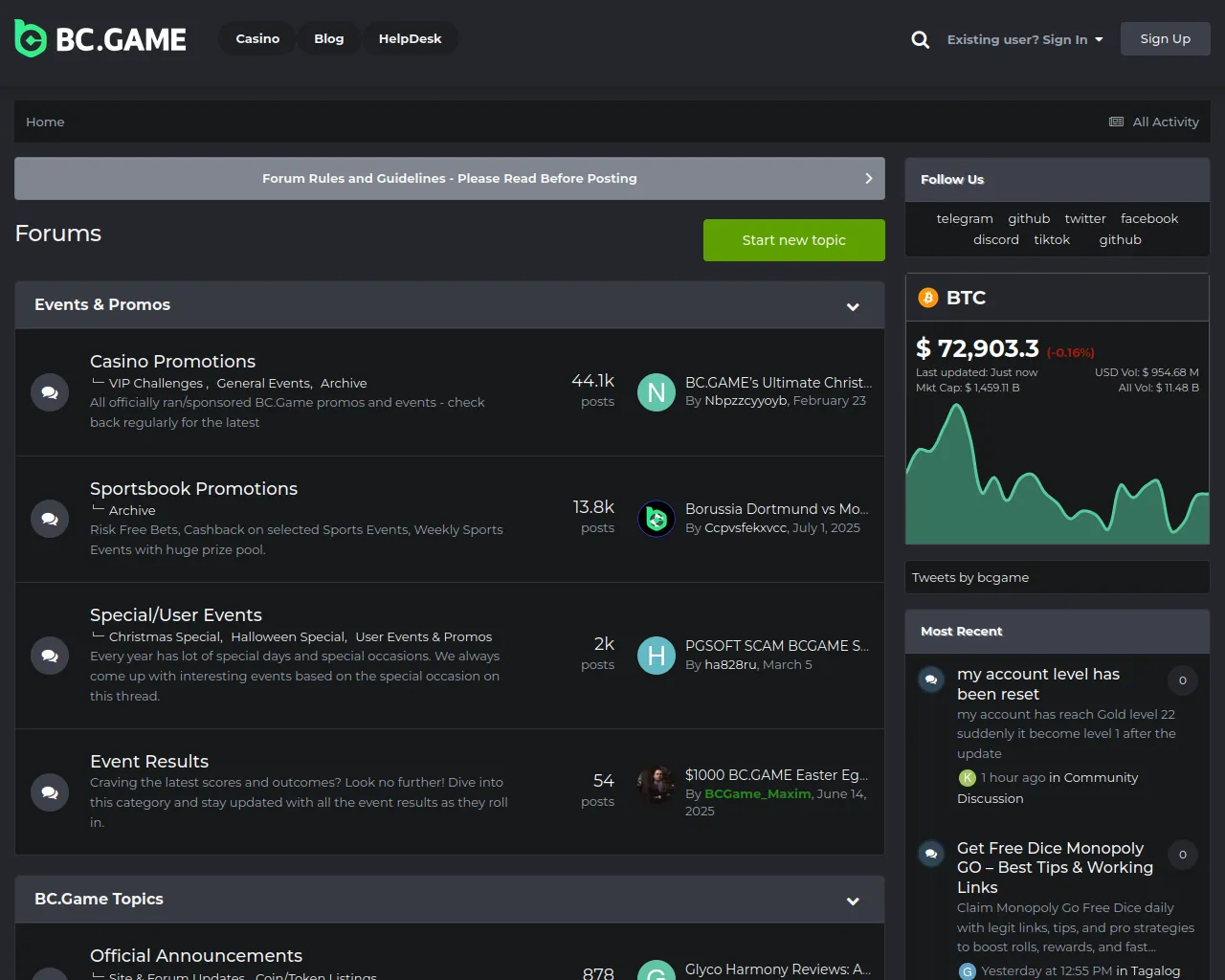Open Tweets by bcgame link
Viewport: 1225px width, 980px height.
[x=970, y=577]
